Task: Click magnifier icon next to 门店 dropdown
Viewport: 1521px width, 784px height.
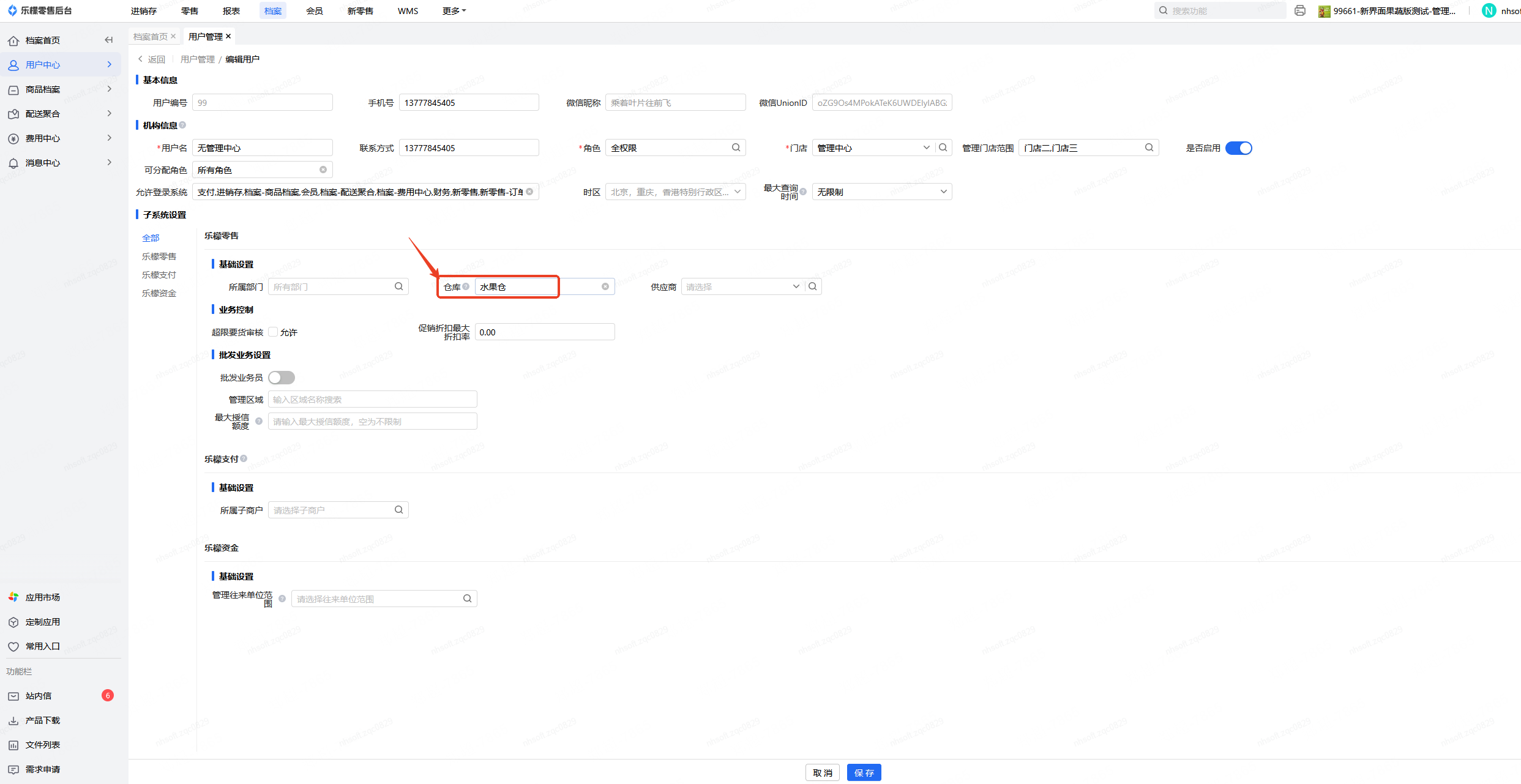Action: click(x=943, y=147)
